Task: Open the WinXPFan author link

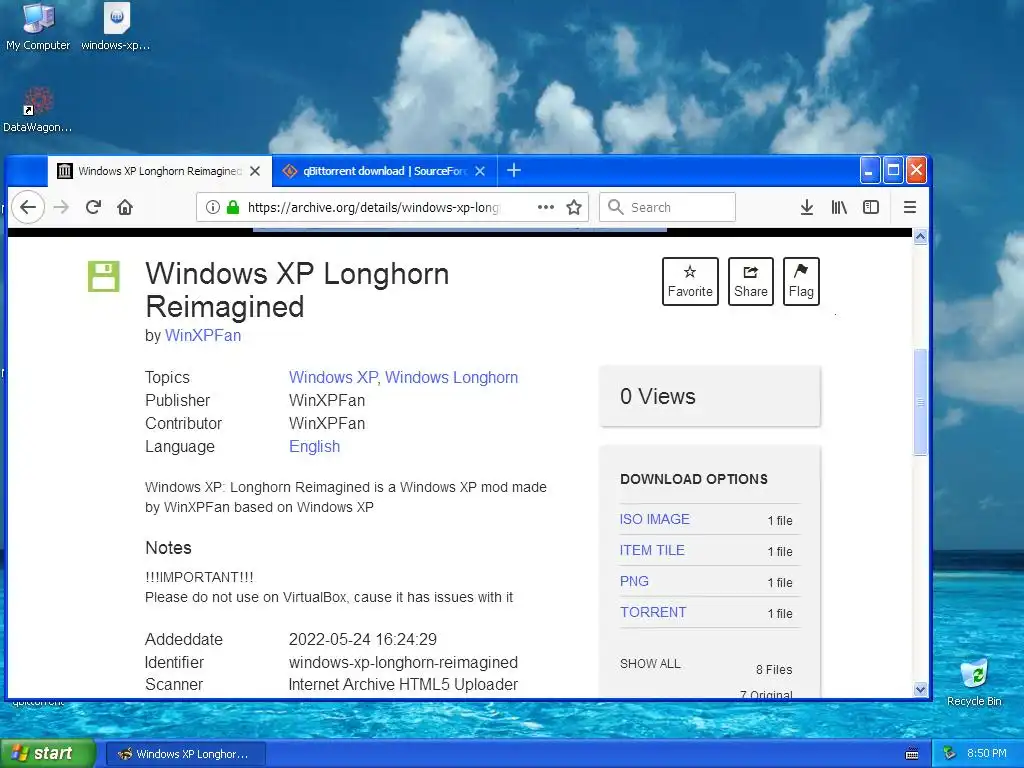Action: 203,335
